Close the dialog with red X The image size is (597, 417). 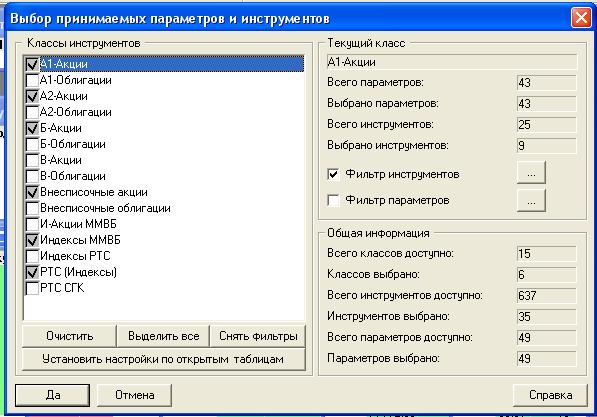coord(581,18)
